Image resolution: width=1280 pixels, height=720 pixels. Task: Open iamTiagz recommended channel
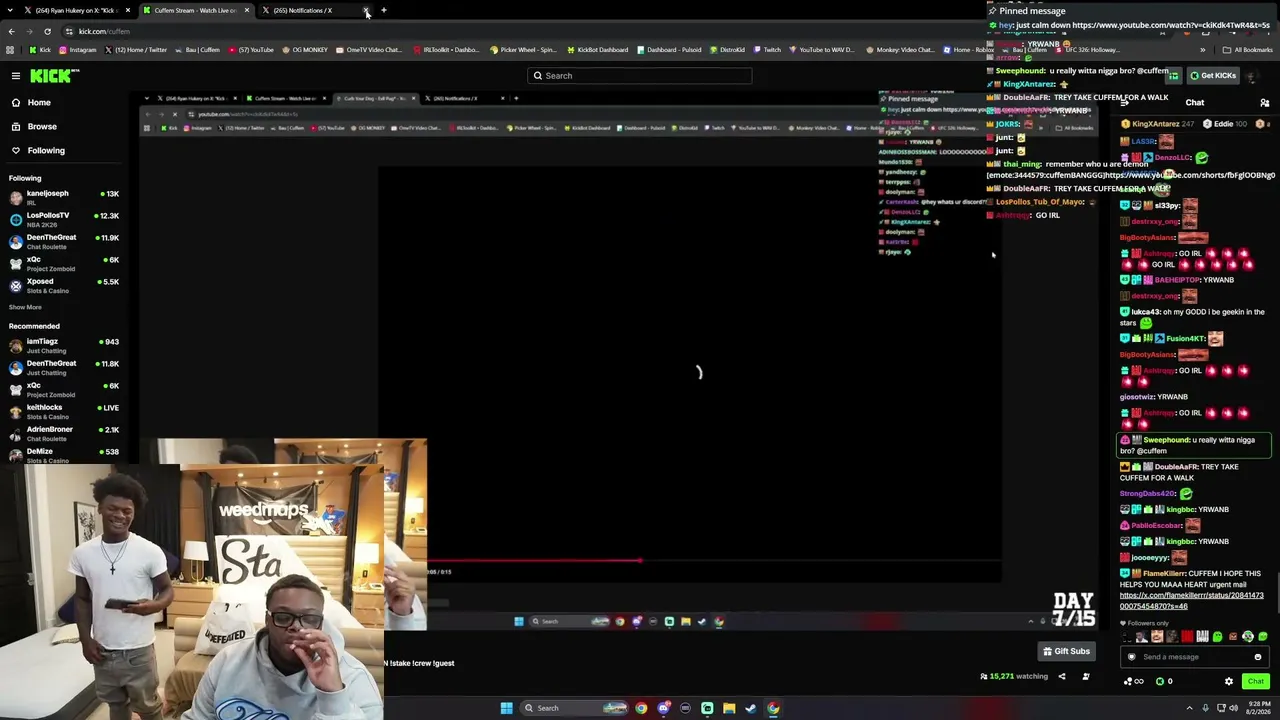(x=64, y=345)
